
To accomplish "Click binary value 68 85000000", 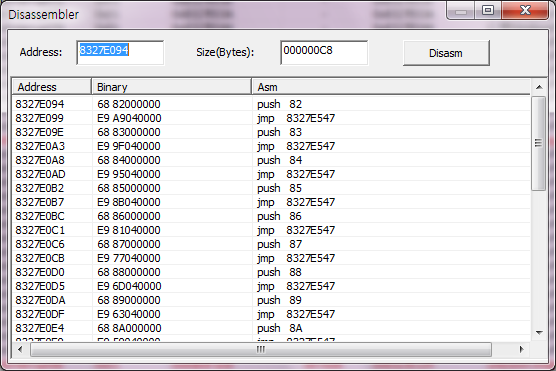I will 129,188.
